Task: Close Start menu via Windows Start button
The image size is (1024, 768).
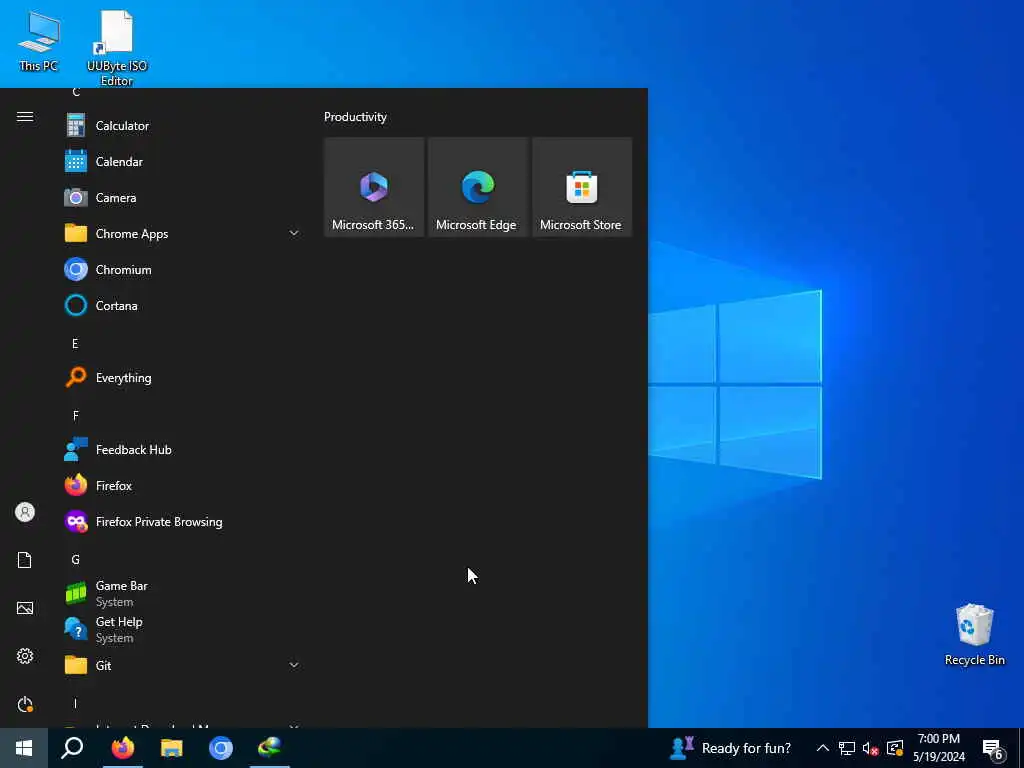Action: click(24, 748)
